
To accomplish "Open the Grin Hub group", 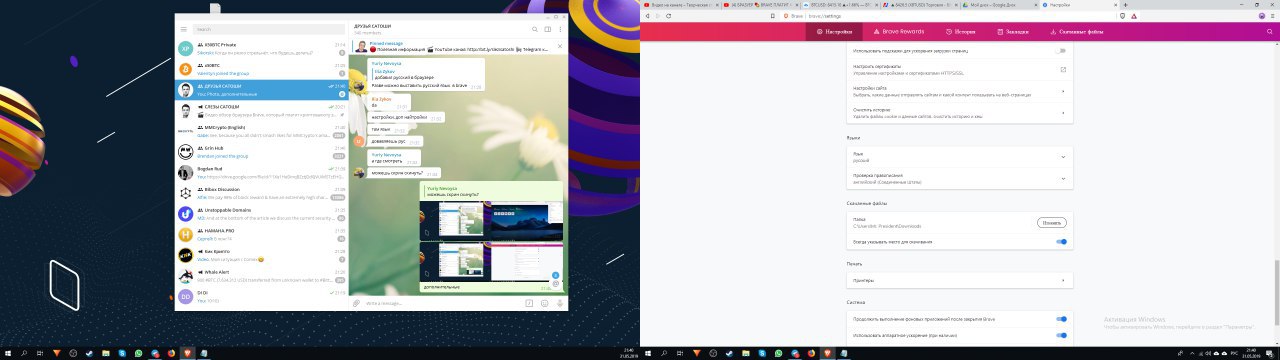I will pyautogui.click(x=261, y=152).
